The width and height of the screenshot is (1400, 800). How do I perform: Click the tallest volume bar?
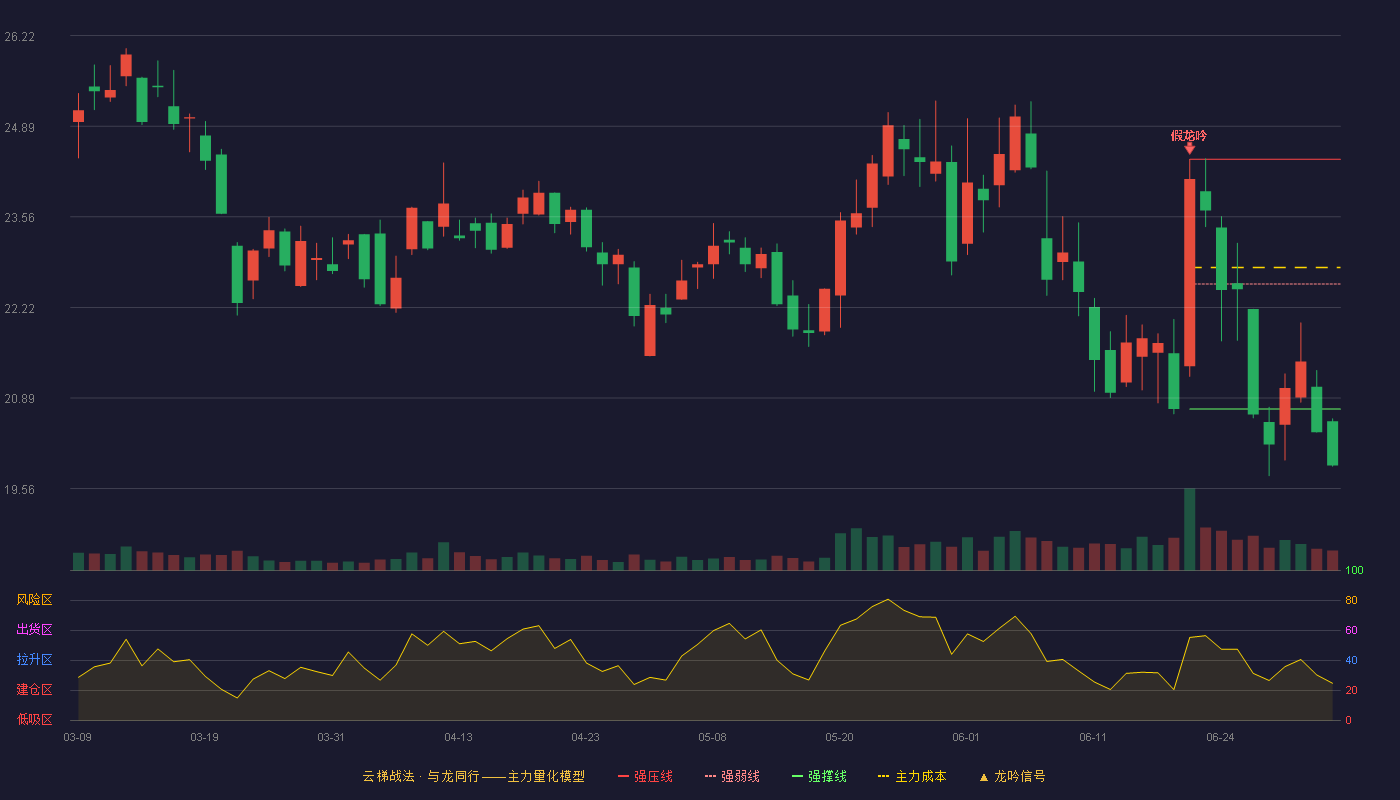tap(1189, 529)
